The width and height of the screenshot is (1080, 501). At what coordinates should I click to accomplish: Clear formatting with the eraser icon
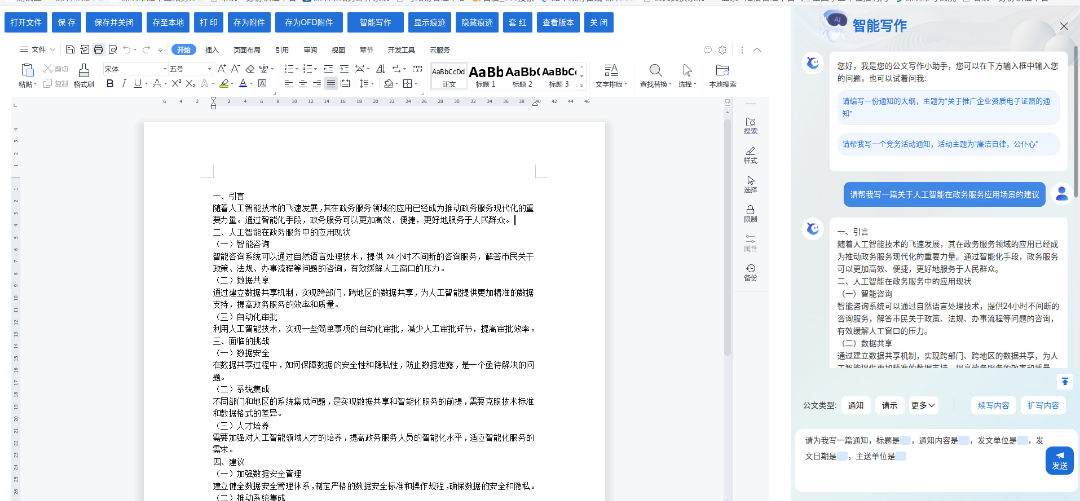click(250, 69)
